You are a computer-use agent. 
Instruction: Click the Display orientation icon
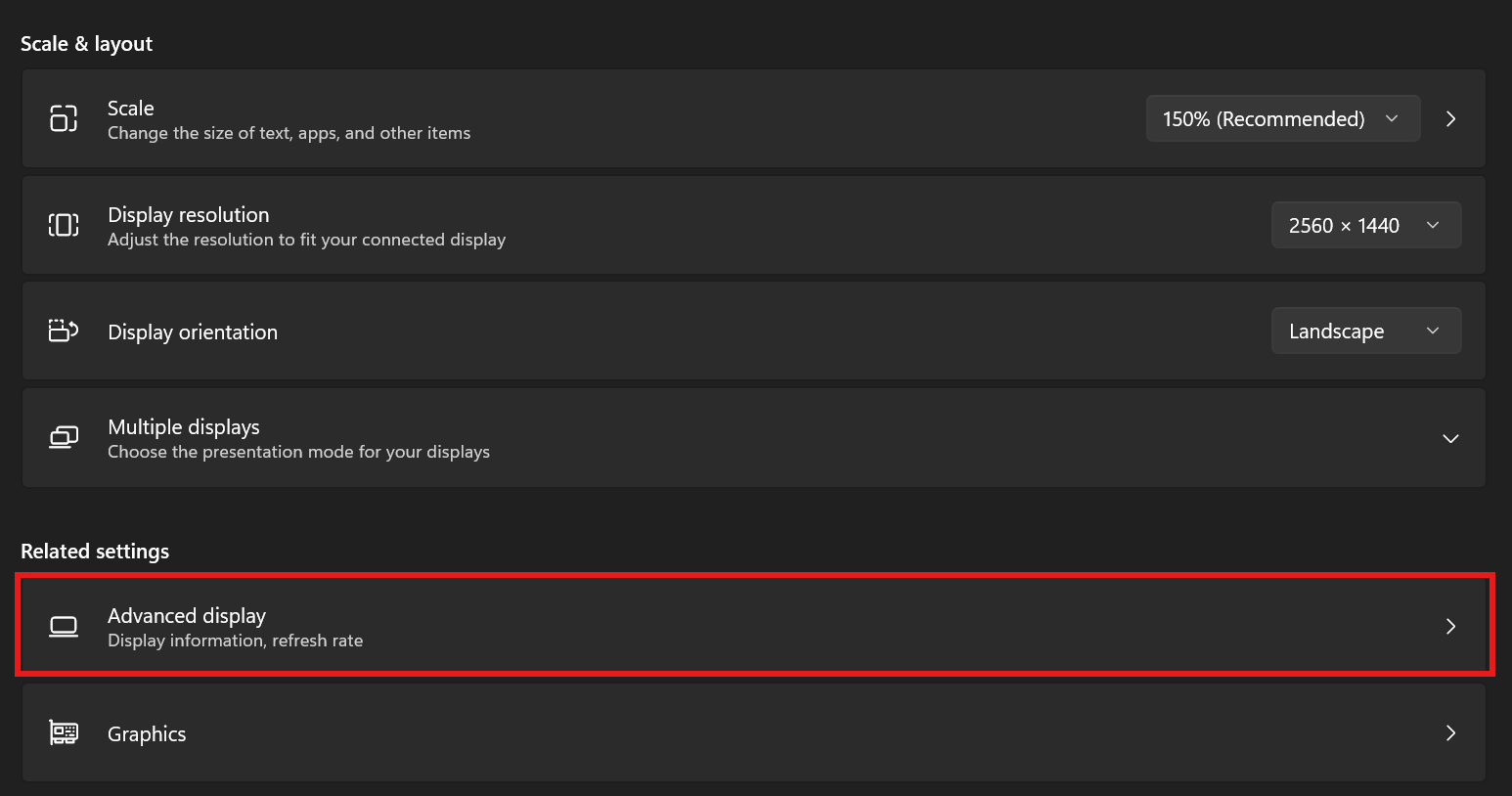click(64, 331)
